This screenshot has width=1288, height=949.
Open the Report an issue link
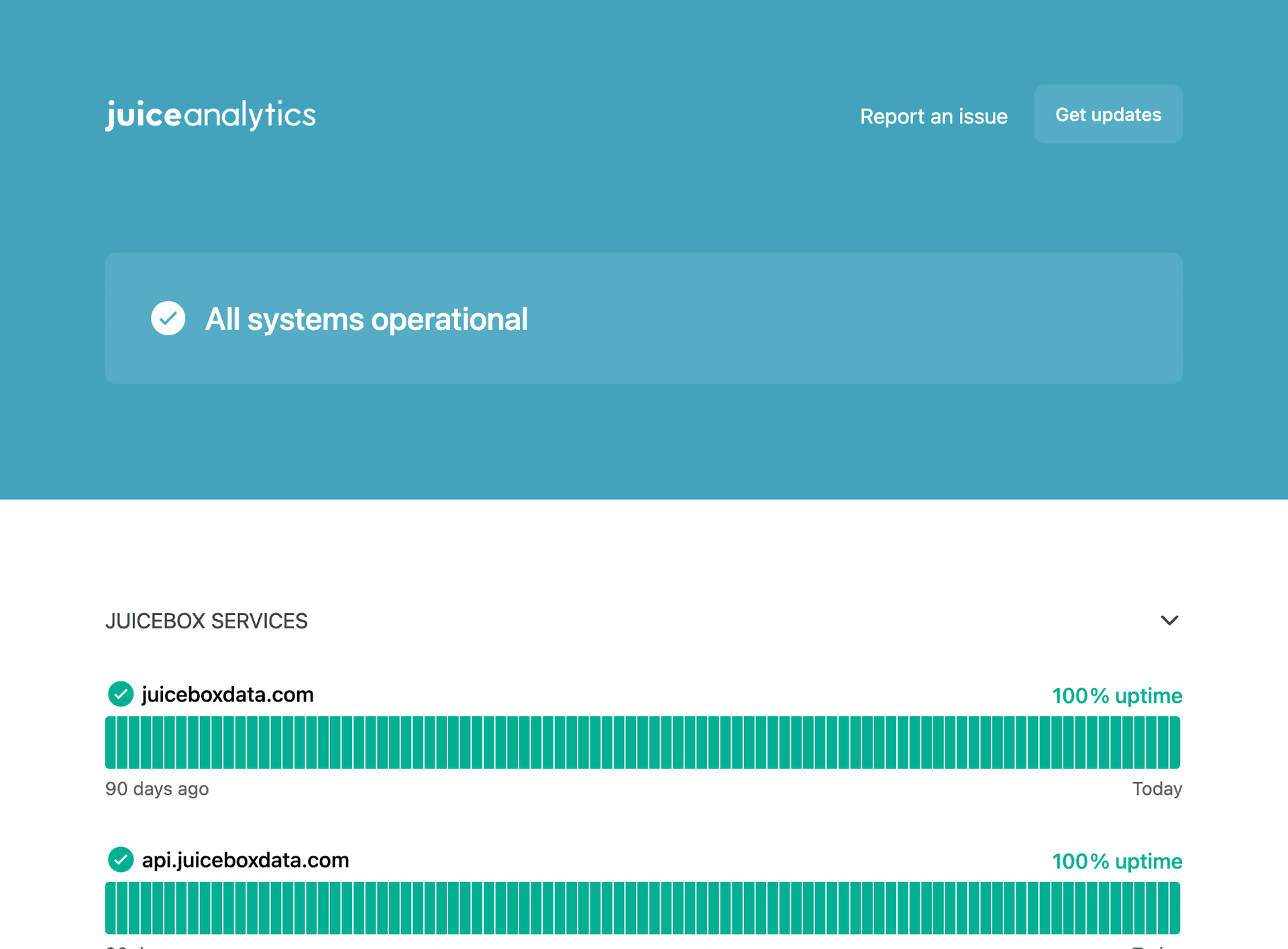(x=934, y=116)
